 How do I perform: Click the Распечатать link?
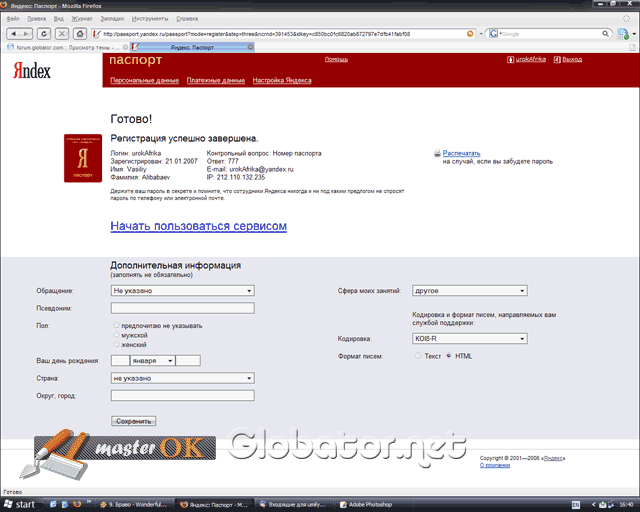[461, 154]
